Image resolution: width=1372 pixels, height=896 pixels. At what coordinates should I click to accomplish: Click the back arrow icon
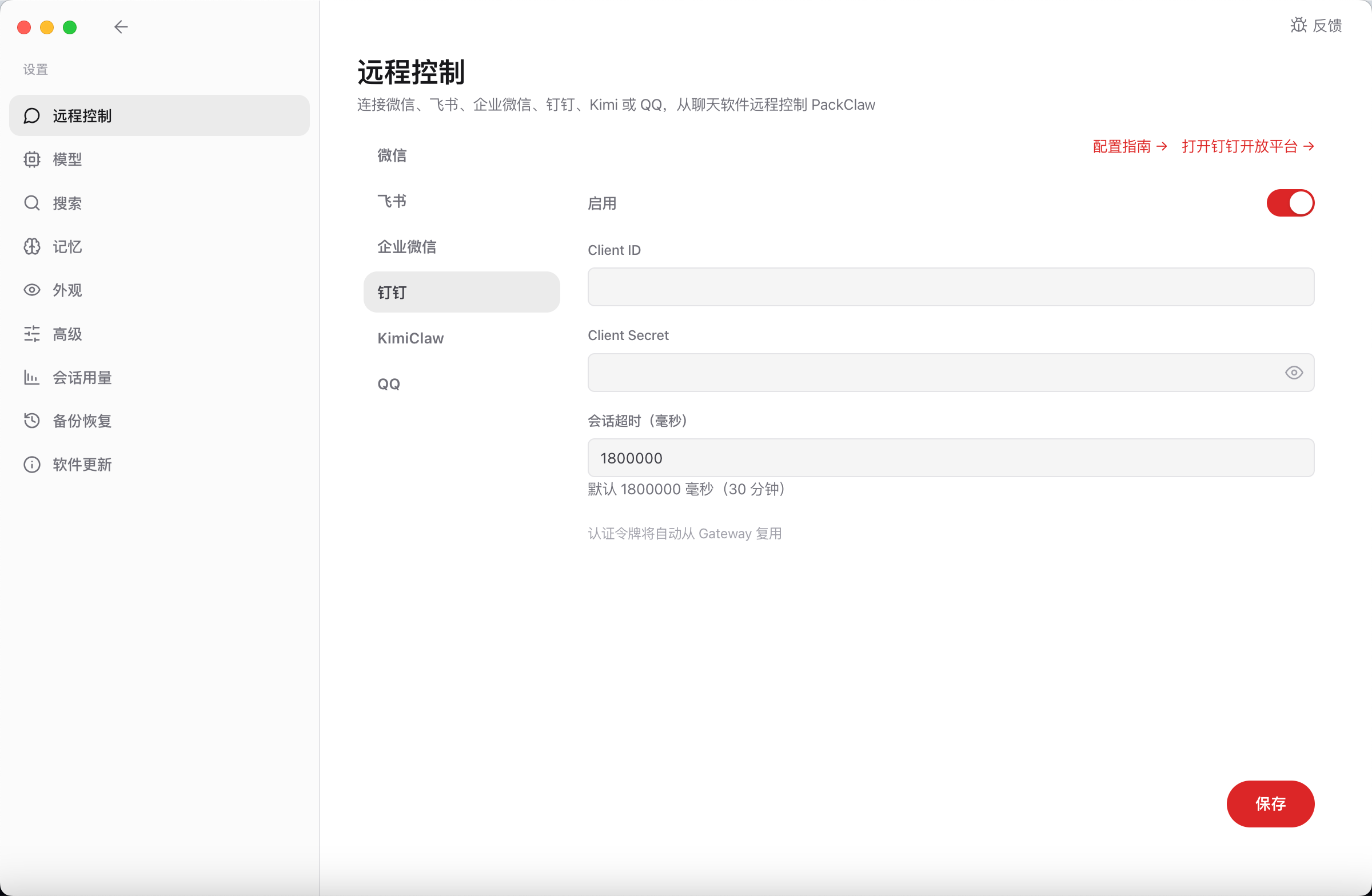121,27
